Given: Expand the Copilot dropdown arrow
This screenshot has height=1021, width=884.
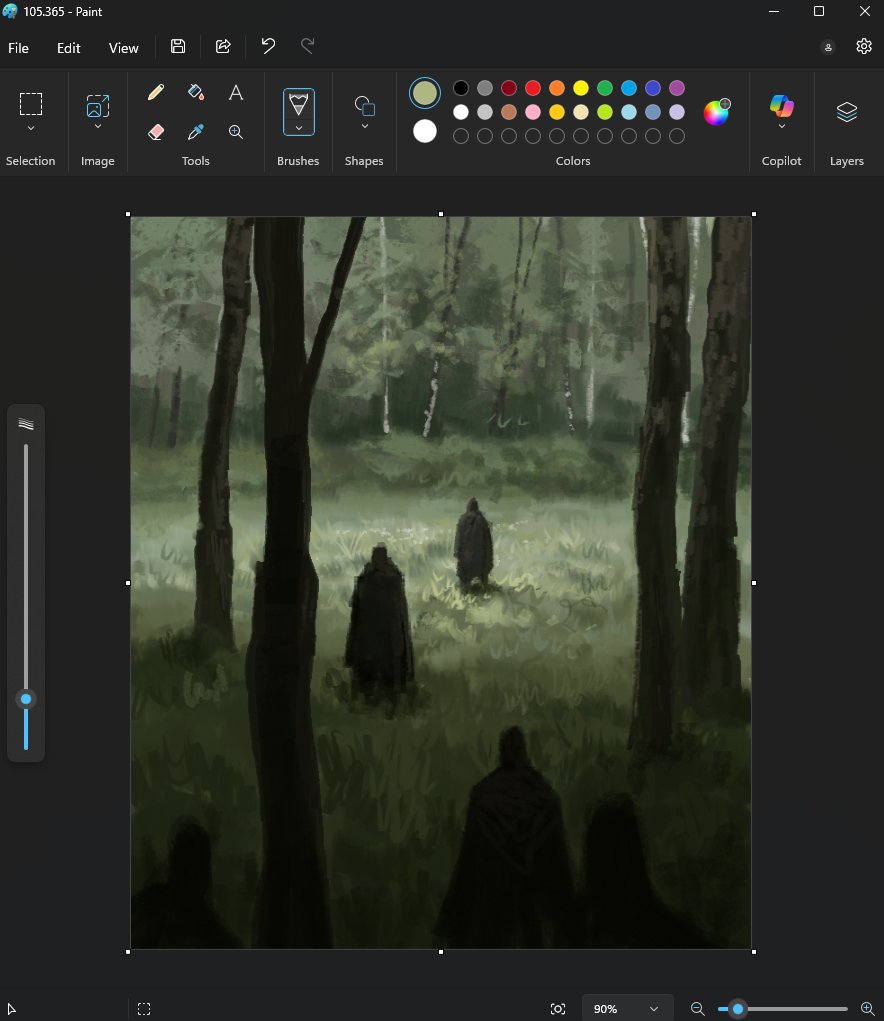Looking at the screenshot, I should coord(781,126).
